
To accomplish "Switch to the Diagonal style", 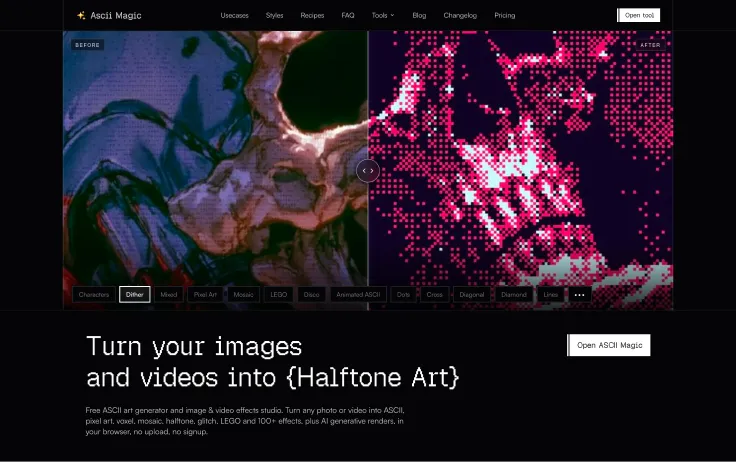I will [x=472, y=295].
